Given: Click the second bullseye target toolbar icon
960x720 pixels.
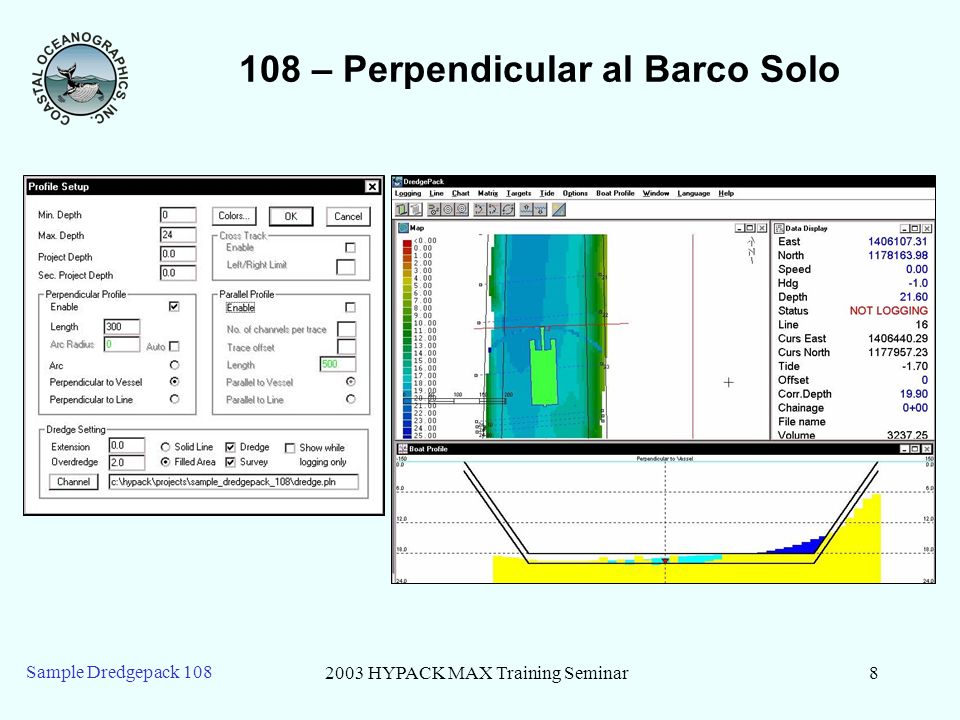Looking at the screenshot, I should (462, 209).
